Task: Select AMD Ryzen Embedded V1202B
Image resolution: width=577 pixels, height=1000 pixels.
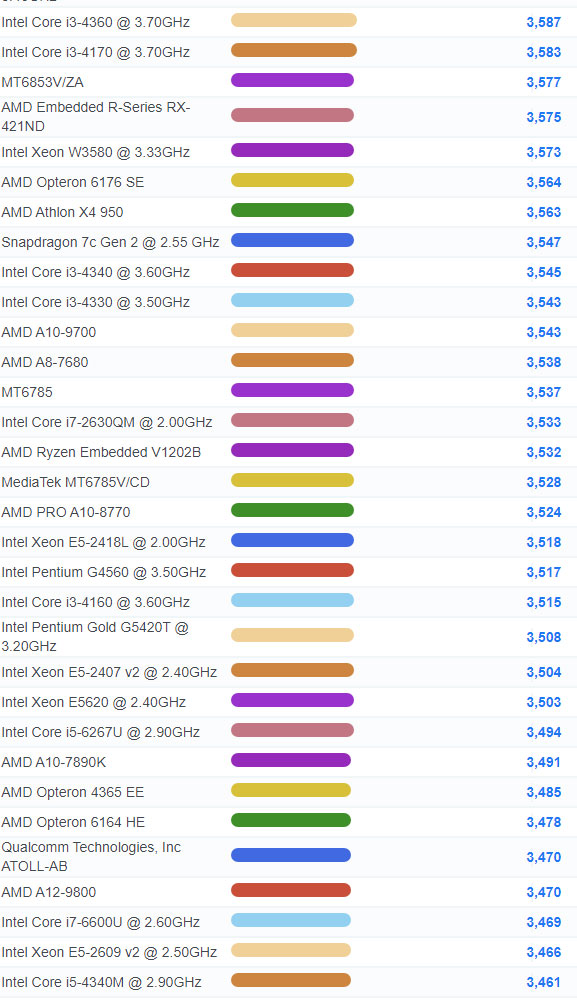Action: [x=101, y=452]
